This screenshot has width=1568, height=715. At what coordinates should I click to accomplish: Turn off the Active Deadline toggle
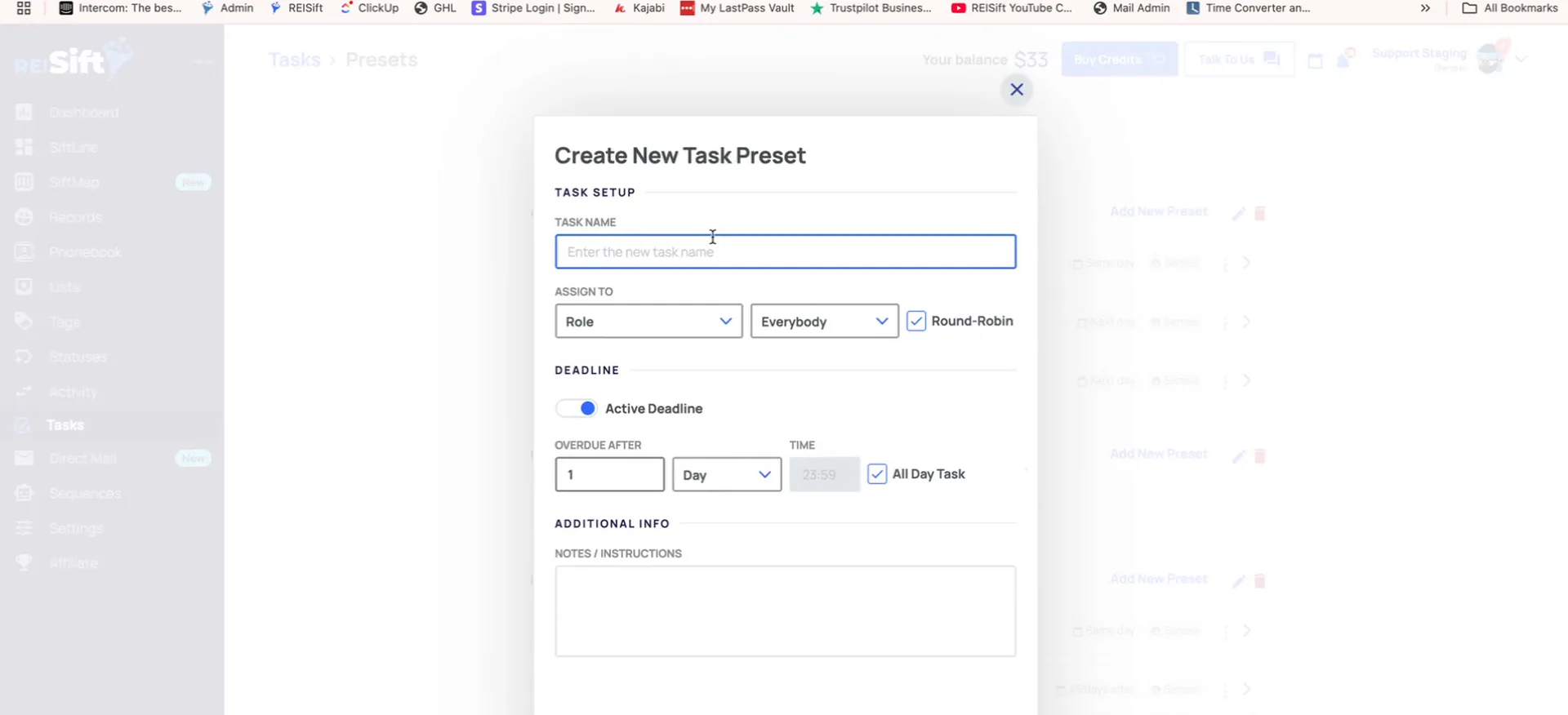click(577, 408)
